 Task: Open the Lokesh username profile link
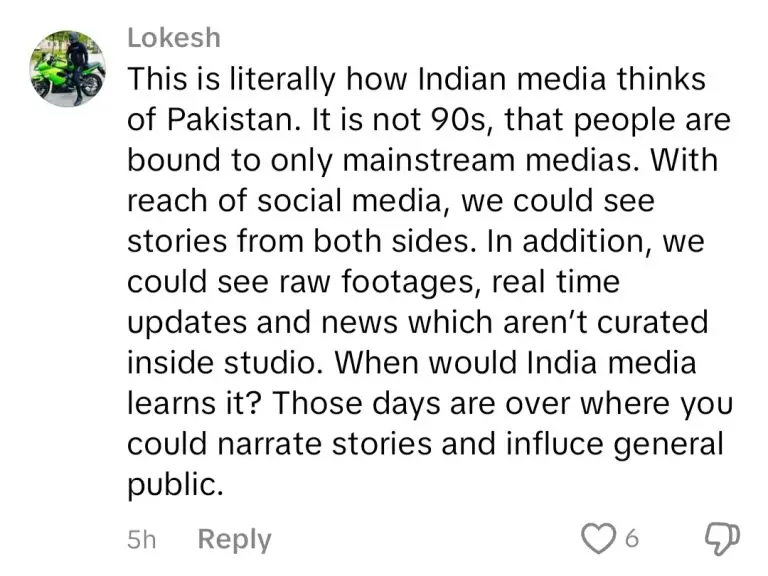tap(173, 38)
